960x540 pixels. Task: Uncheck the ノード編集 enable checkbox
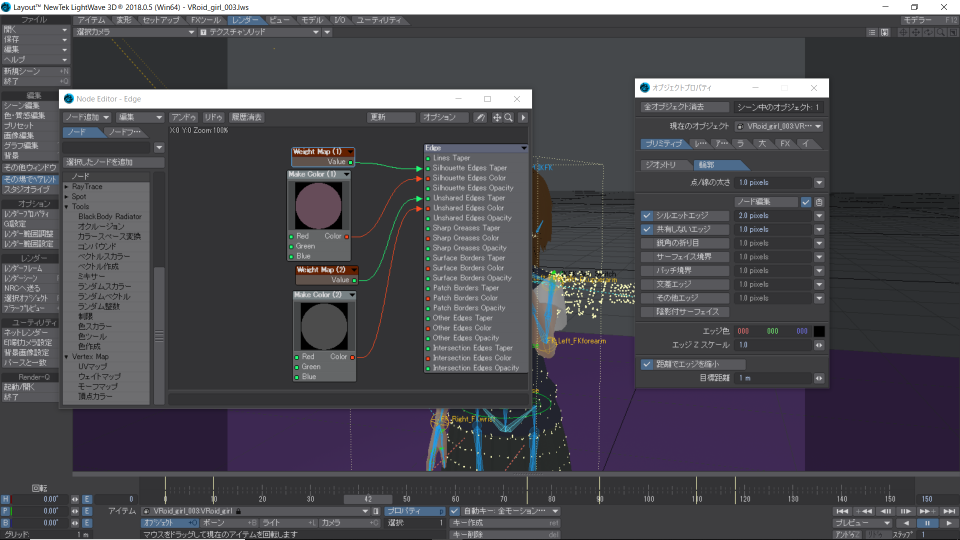[x=806, y=202]
